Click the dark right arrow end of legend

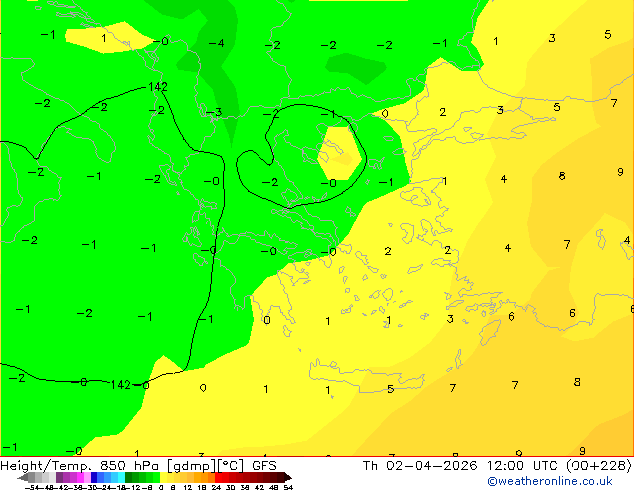click(288, 477)
